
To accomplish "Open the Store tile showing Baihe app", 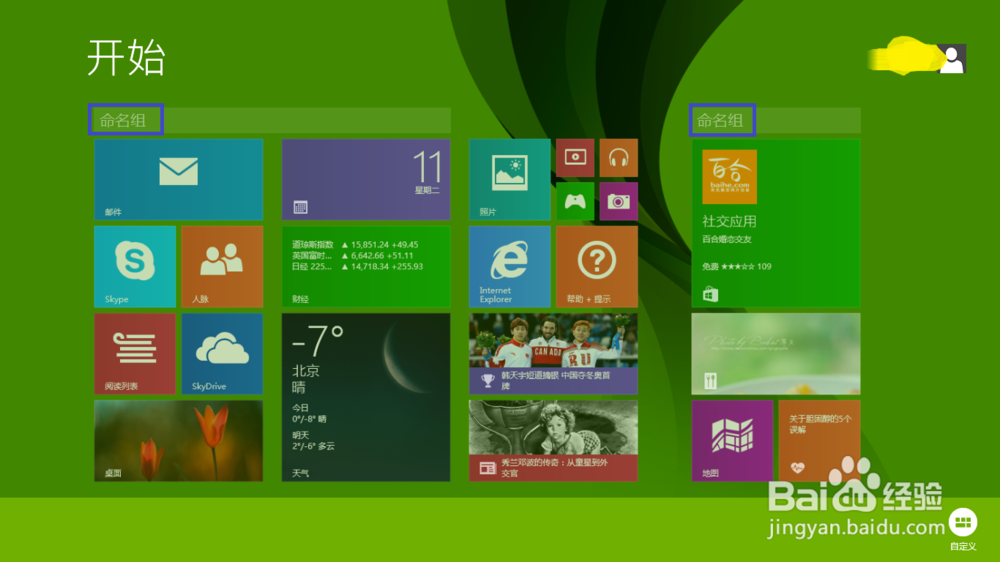I will (776, 223).
